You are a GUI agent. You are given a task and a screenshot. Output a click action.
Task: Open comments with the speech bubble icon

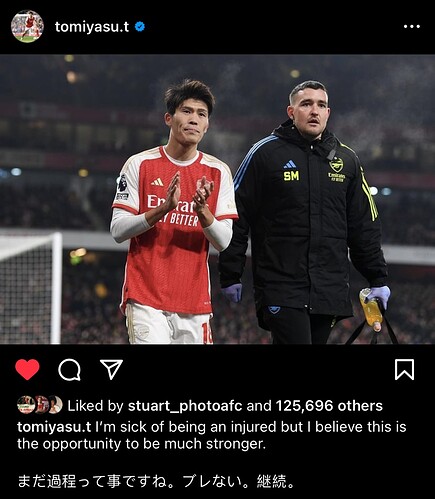point(69,370)
